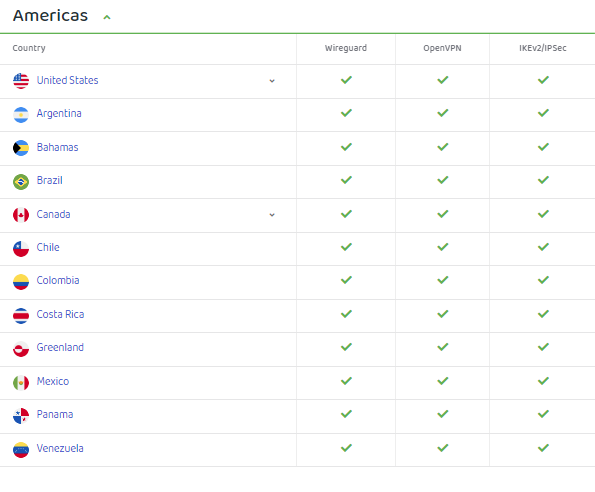Viewport: 595px width, 492px height.
Task: Collapse the Americas section chevron
Action: 107,17
